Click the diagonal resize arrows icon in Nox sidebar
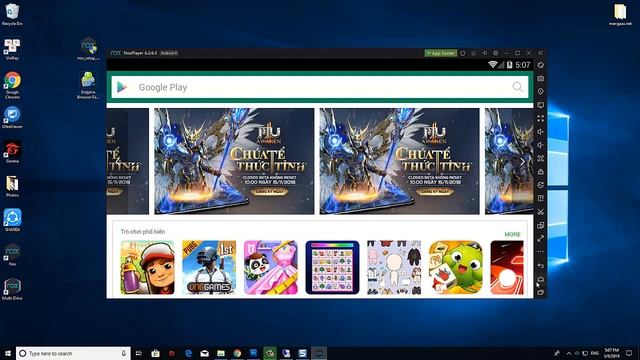This screenshot has height=360, width=640. click(540, 238)
